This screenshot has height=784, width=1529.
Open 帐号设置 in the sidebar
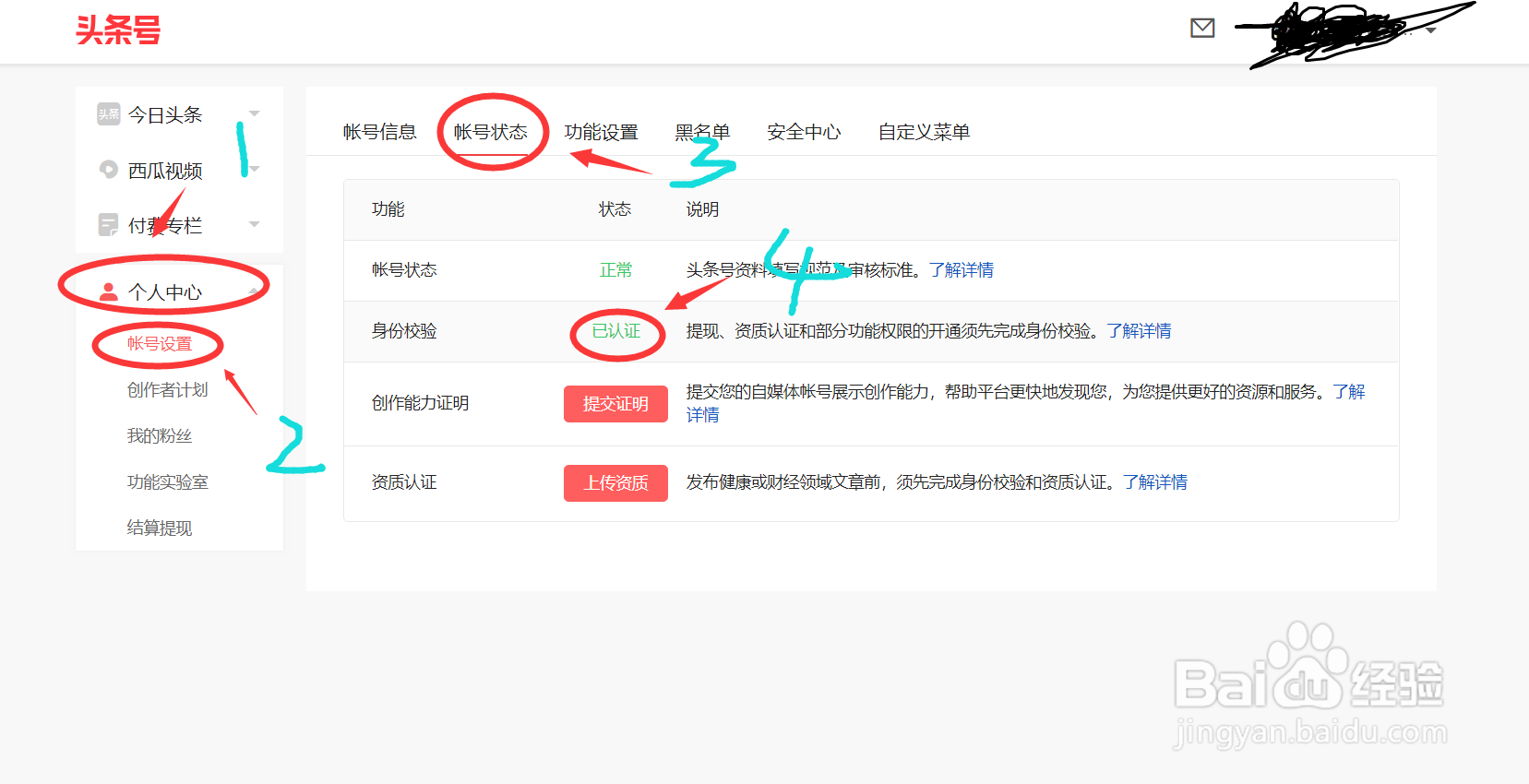pyautogui.click(x=160, y=344)
